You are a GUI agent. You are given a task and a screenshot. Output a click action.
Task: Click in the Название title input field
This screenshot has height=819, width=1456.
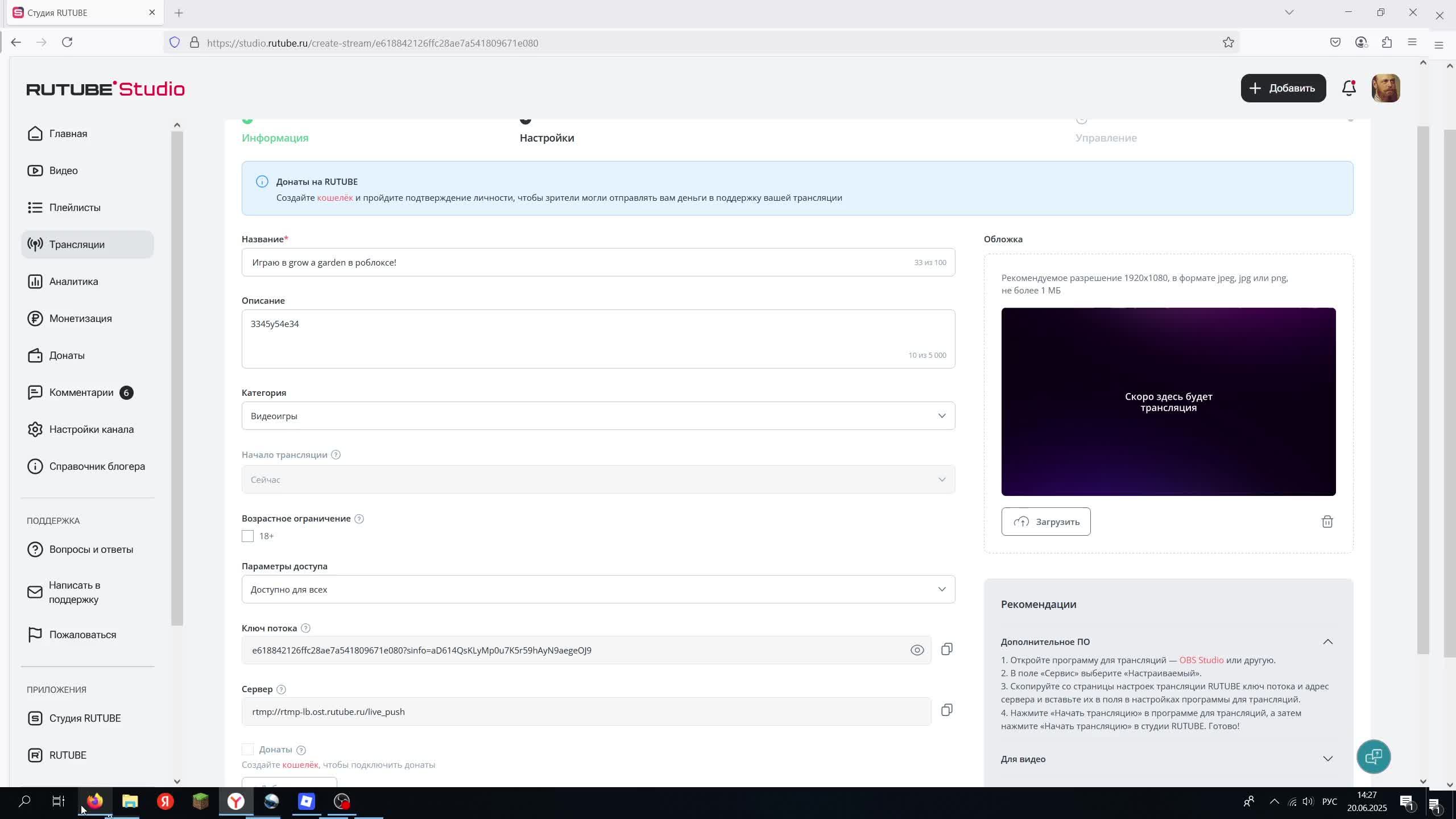569,262
